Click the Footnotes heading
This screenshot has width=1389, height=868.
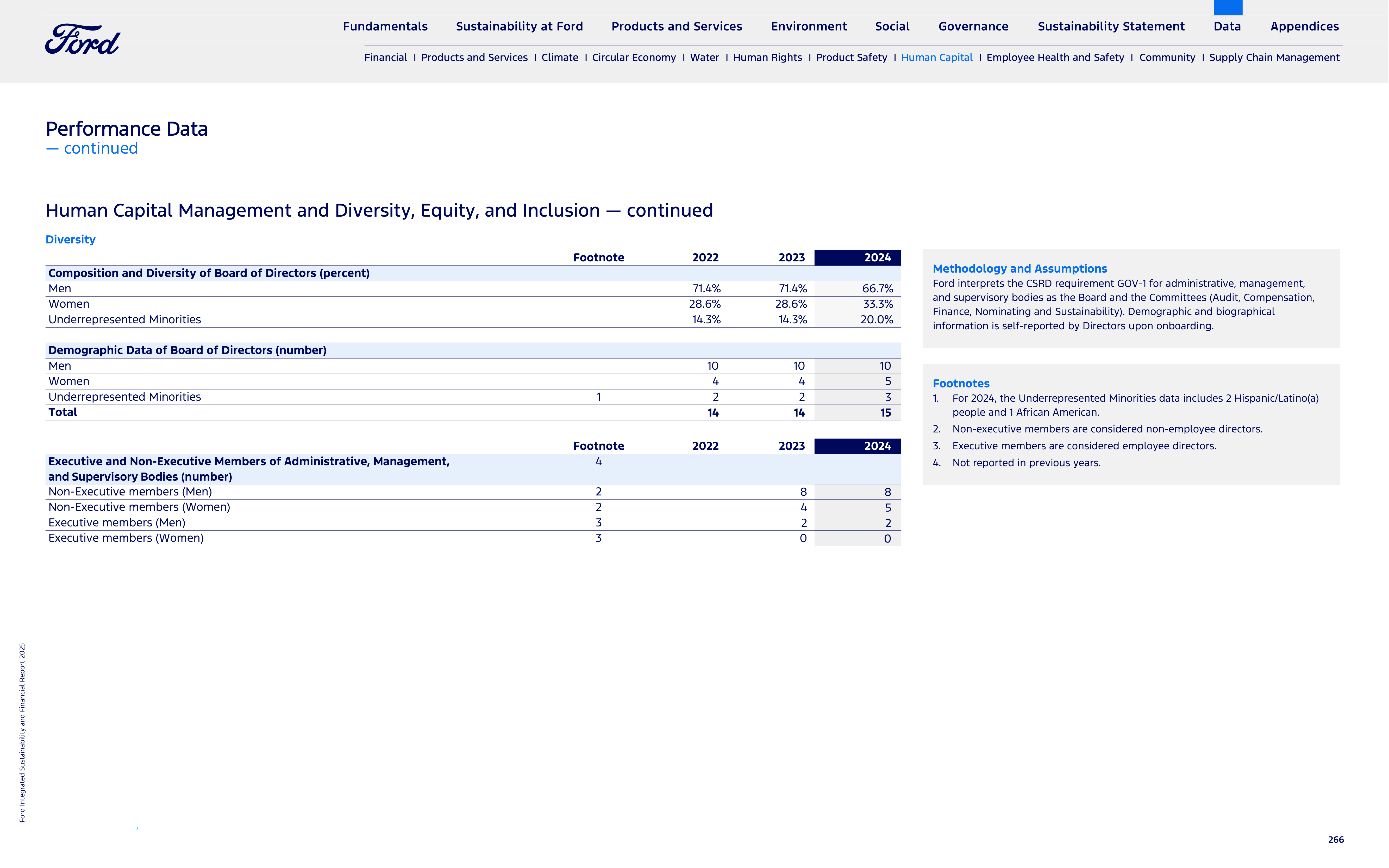coord(961,383)
